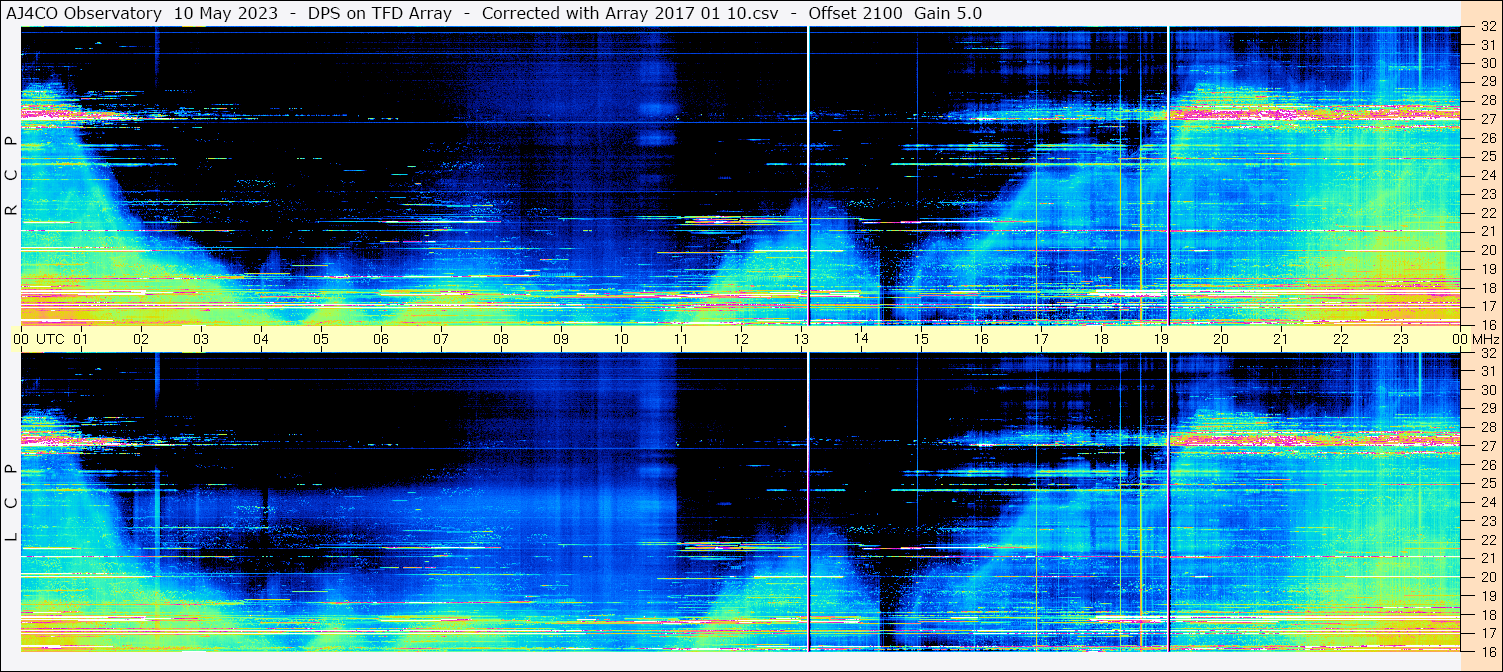
Task: Click the 24 MHz label on RCP scale
Action: pos(1487,175)
